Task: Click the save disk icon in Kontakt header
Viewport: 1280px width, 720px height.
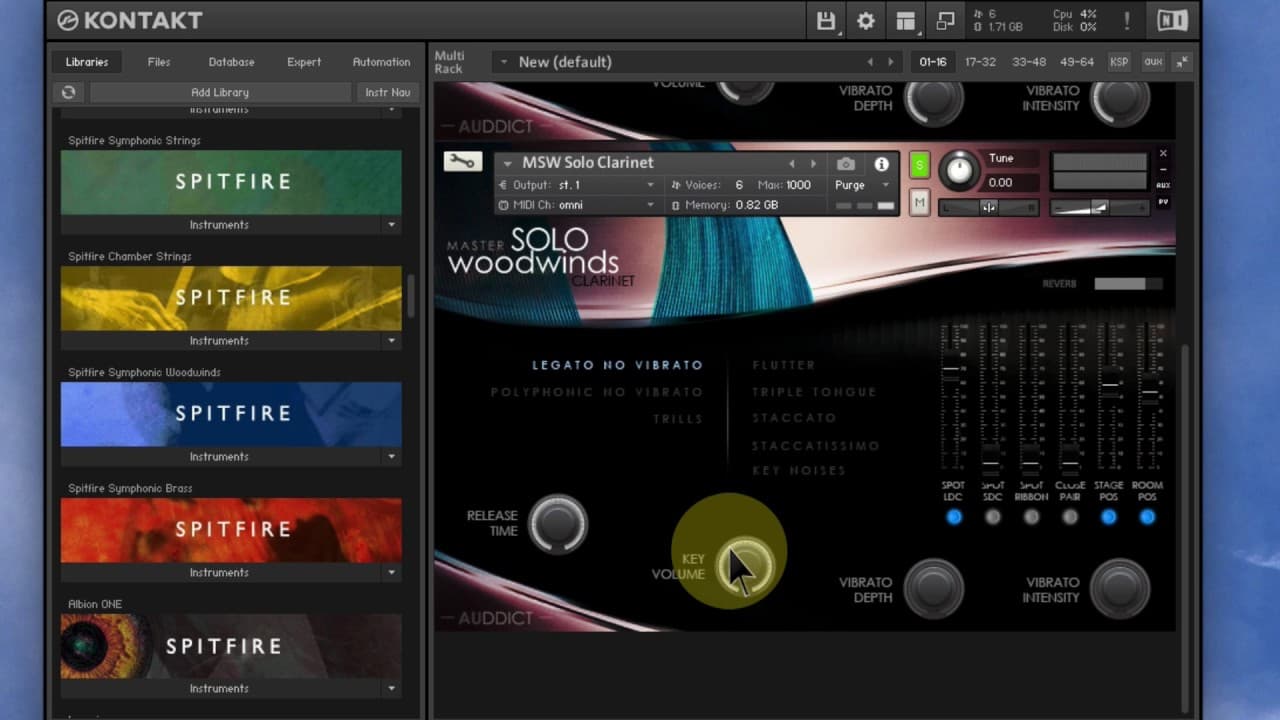Action: point(826,21)
